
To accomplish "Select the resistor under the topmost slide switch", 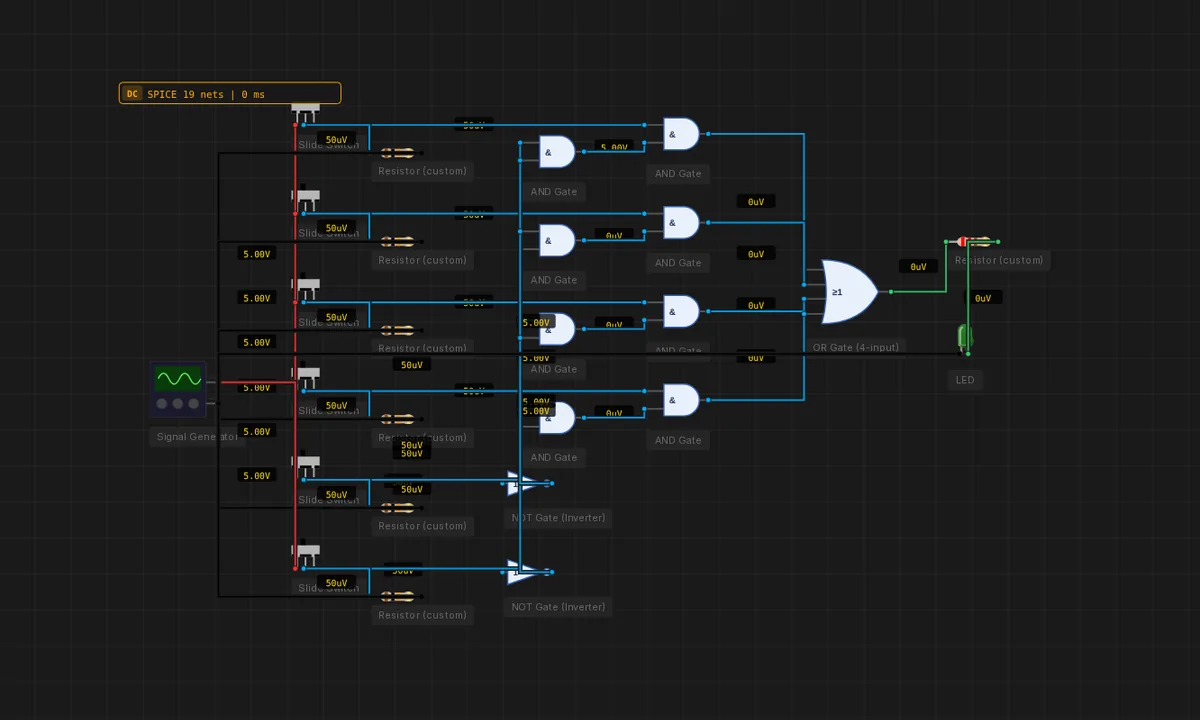I will coord(398,153).
